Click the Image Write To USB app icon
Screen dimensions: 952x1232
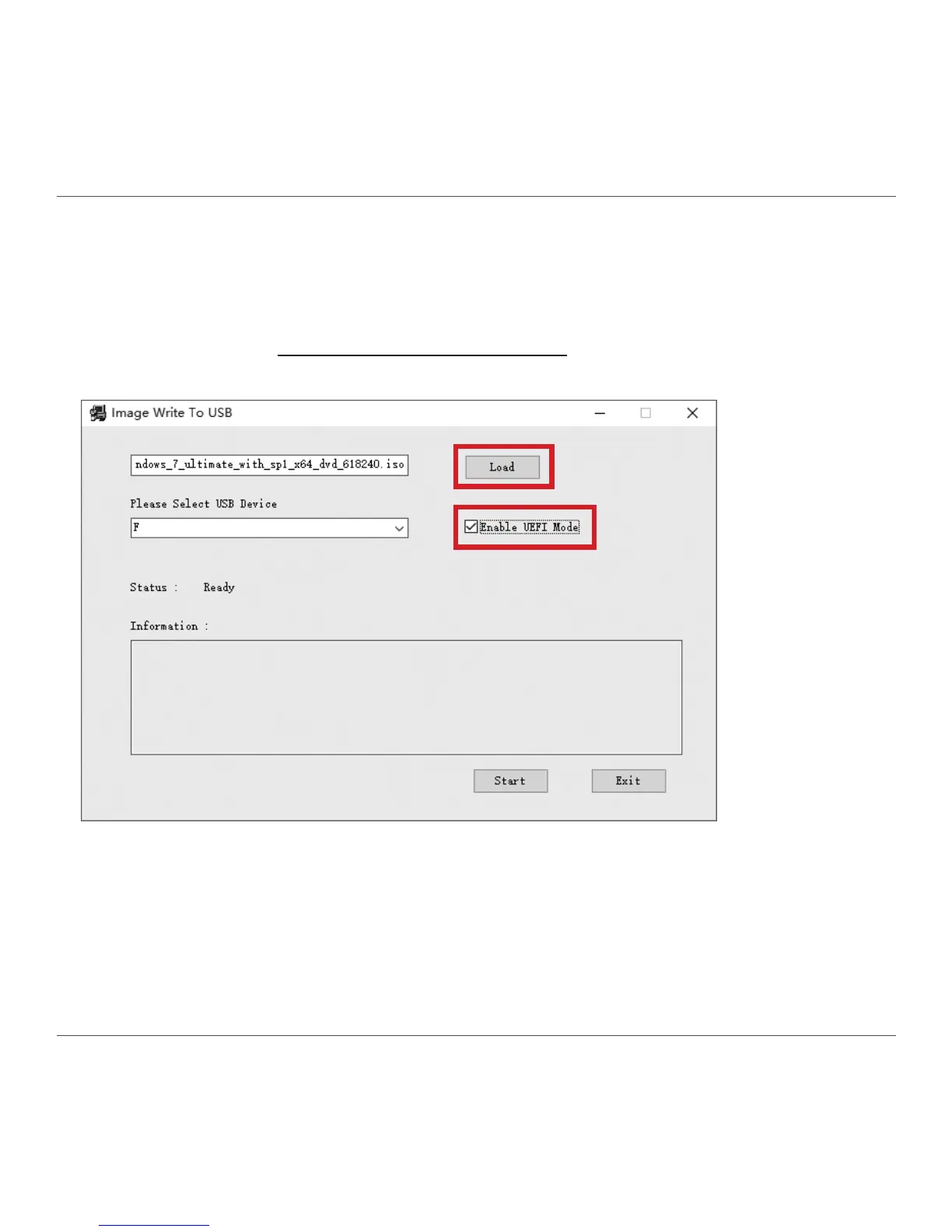point(98,413)
